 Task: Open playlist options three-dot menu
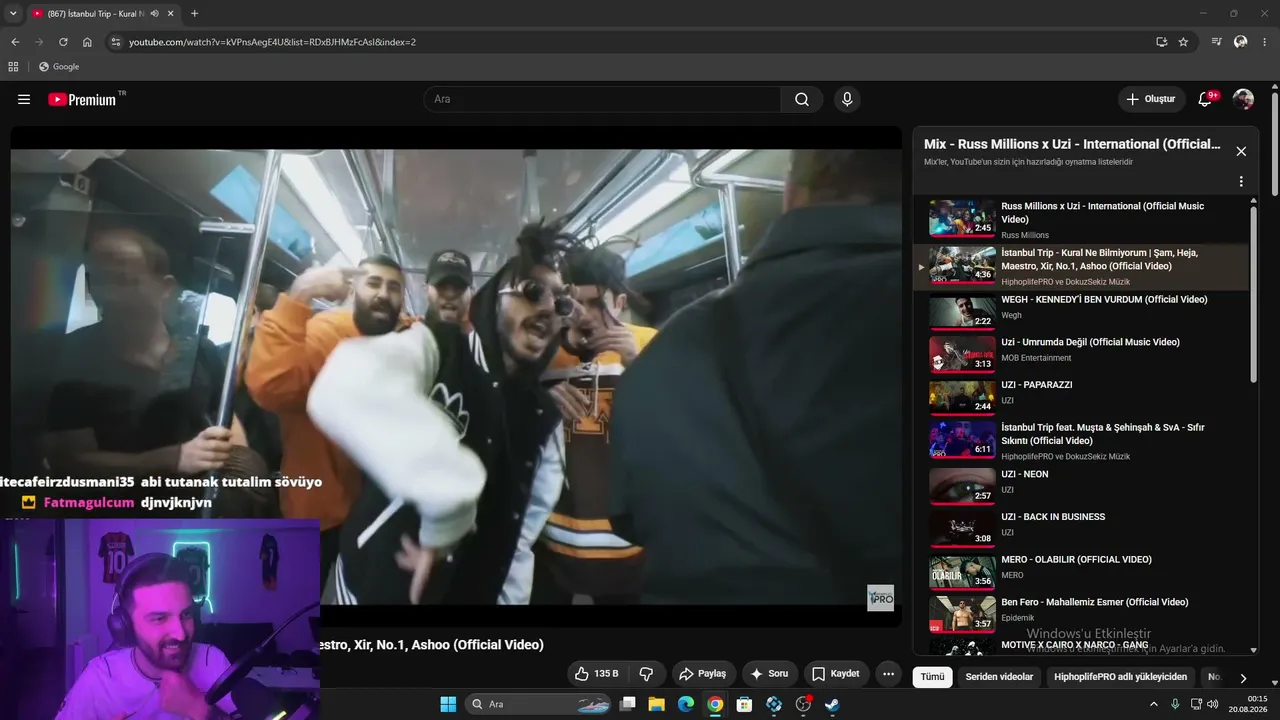coord(1241,182)
